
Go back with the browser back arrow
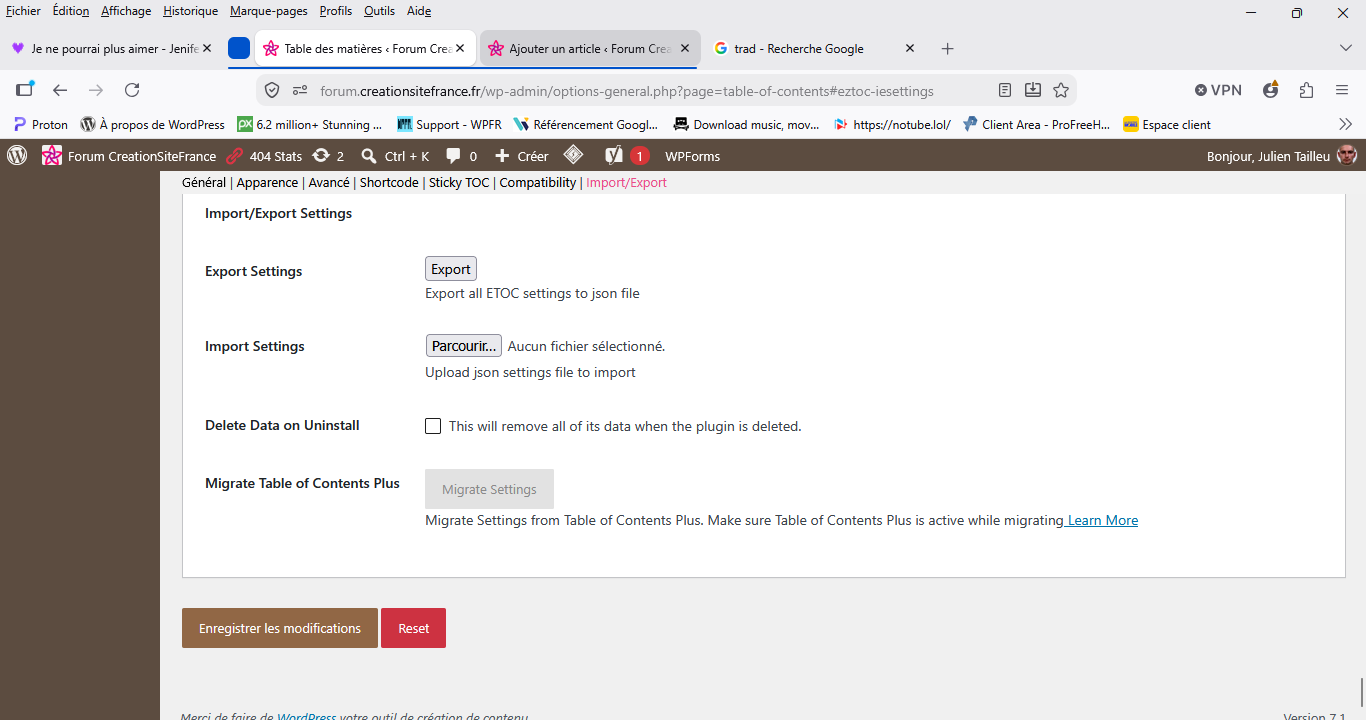point(60,90)
